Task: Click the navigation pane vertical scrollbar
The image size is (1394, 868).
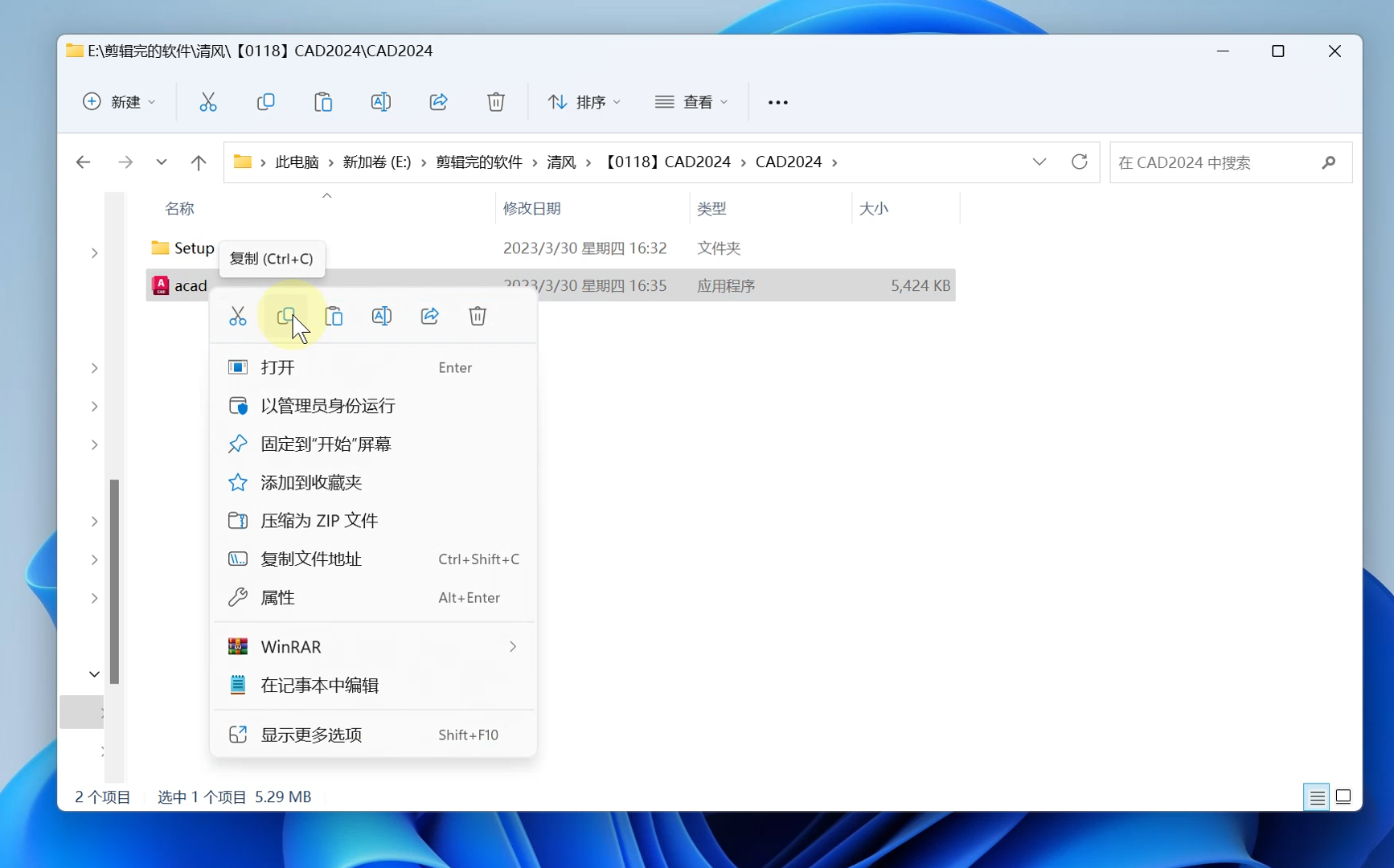Action: pos(114,582)
